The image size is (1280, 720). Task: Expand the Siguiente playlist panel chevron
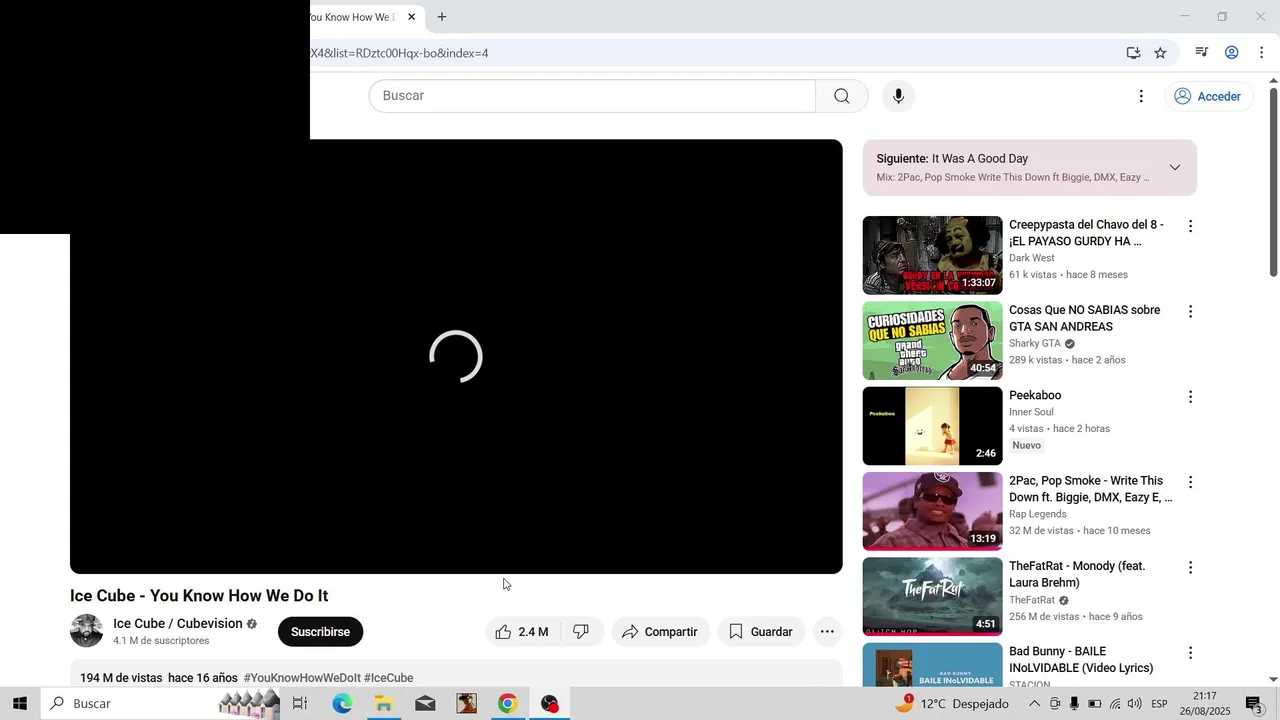[x=1175, y=167]
